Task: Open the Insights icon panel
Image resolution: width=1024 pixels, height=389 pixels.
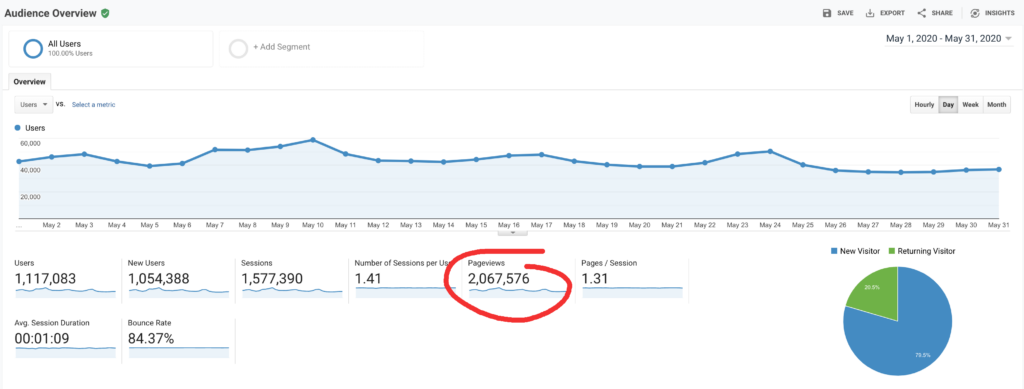Action: [x=975, y=13]
